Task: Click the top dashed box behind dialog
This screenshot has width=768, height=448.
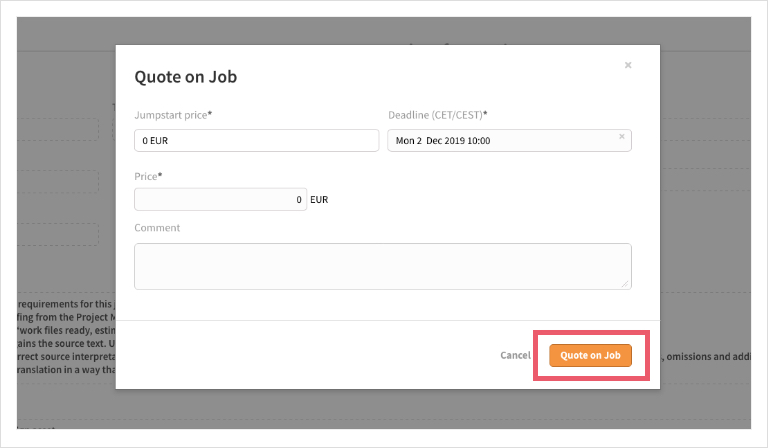Action: pyautogui.click(x=60, y=129)
